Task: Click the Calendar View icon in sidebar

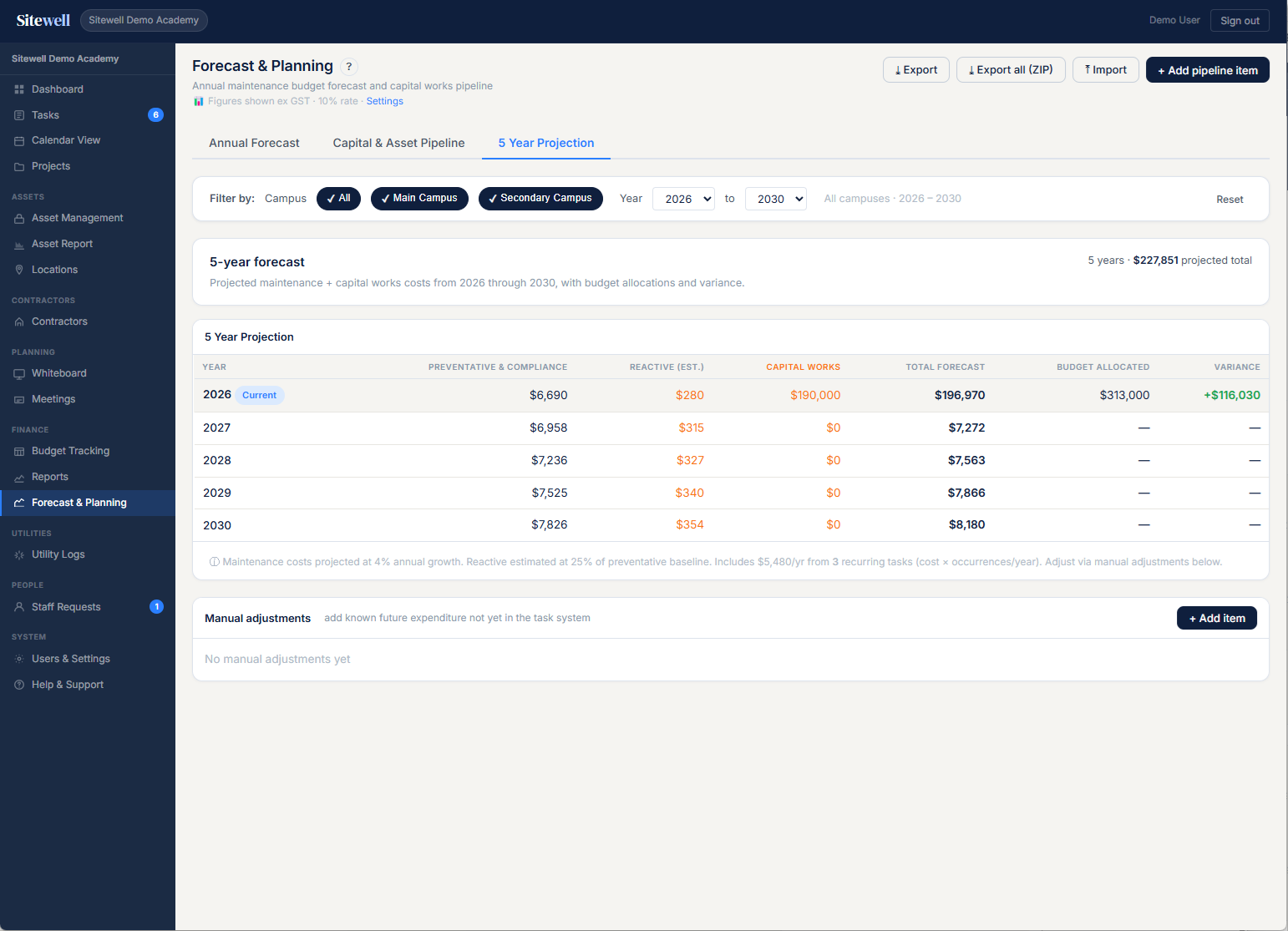Action: (x=19, y=140)
